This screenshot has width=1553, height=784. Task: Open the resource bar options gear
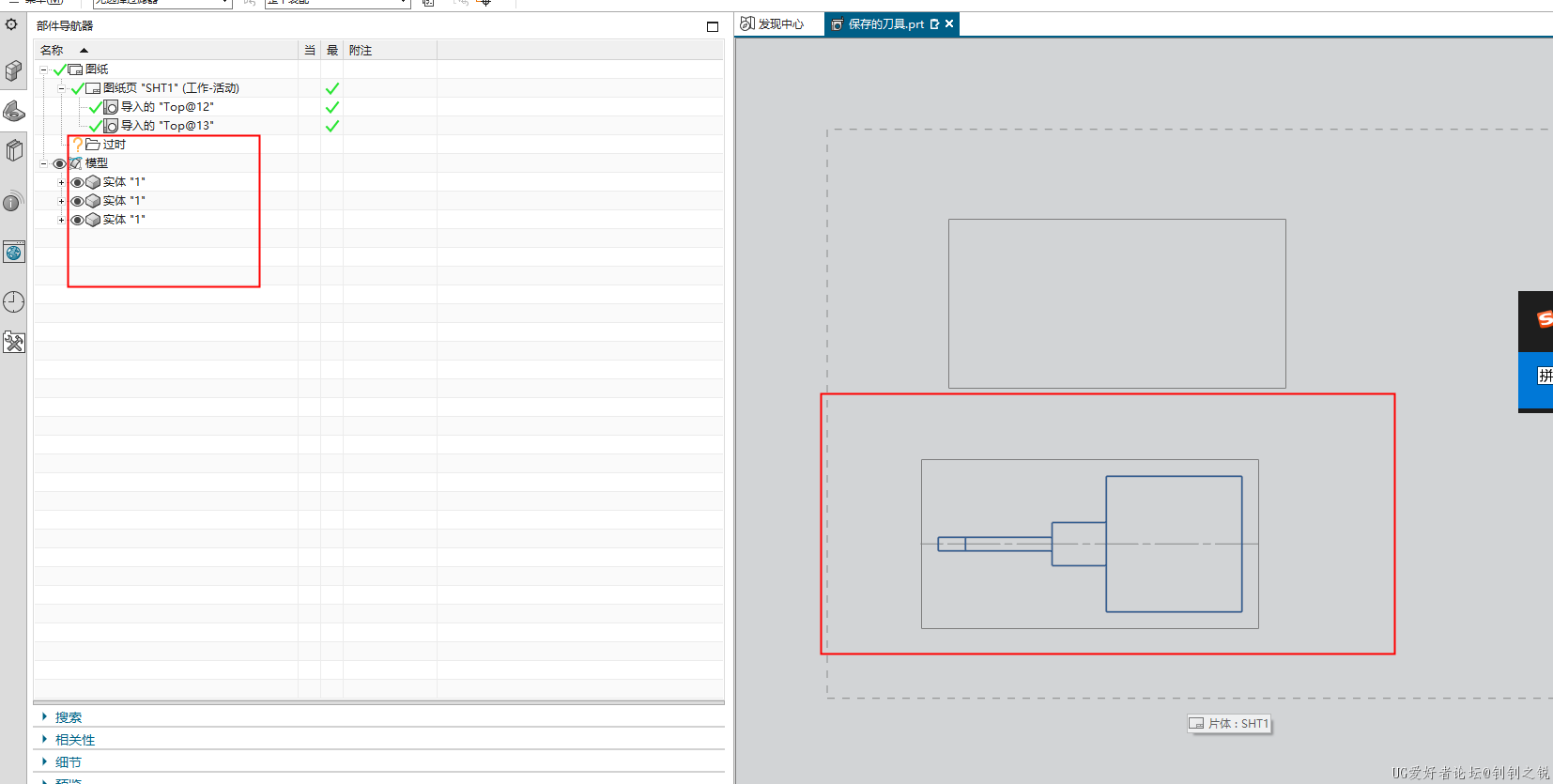[x=11, y=24]
